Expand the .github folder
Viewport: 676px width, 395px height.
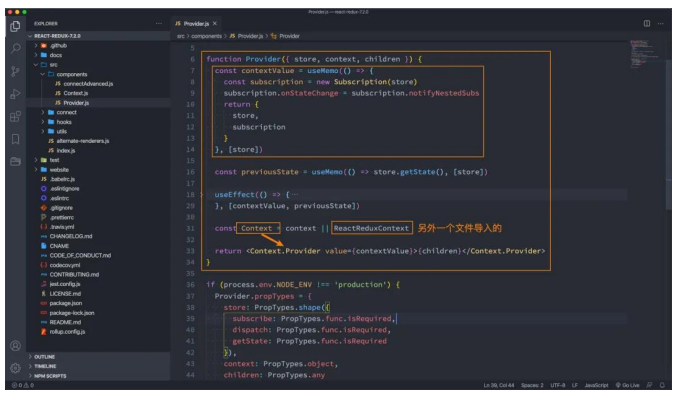(58, 45)
